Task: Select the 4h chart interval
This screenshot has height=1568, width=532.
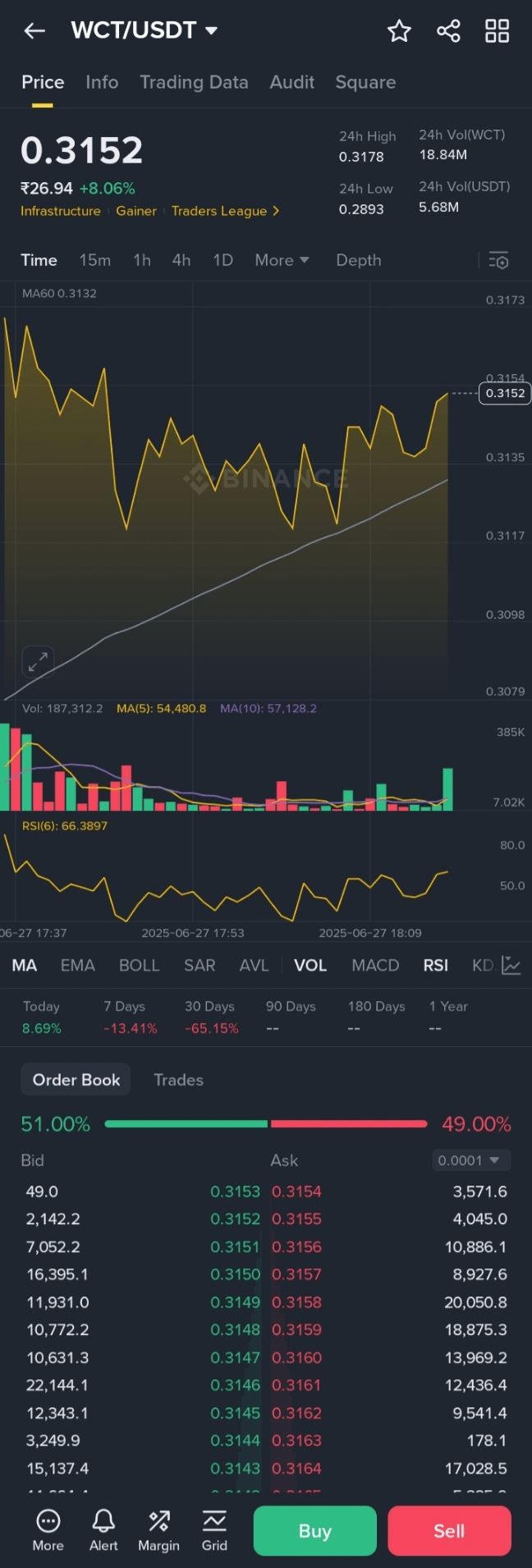Action: coord(181,260)
